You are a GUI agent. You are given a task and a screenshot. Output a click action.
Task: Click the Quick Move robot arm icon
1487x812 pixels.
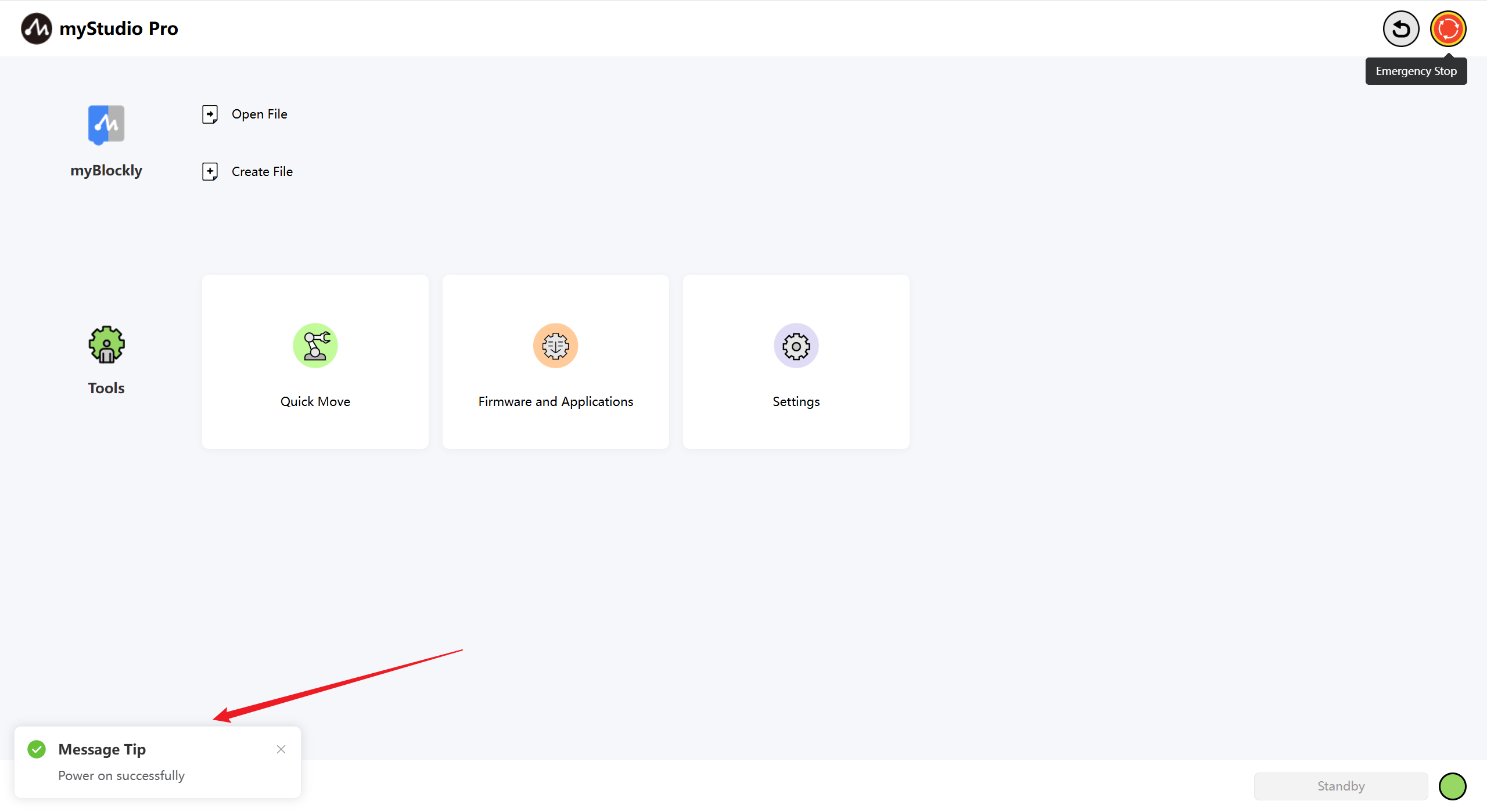(x=315, y=346)
